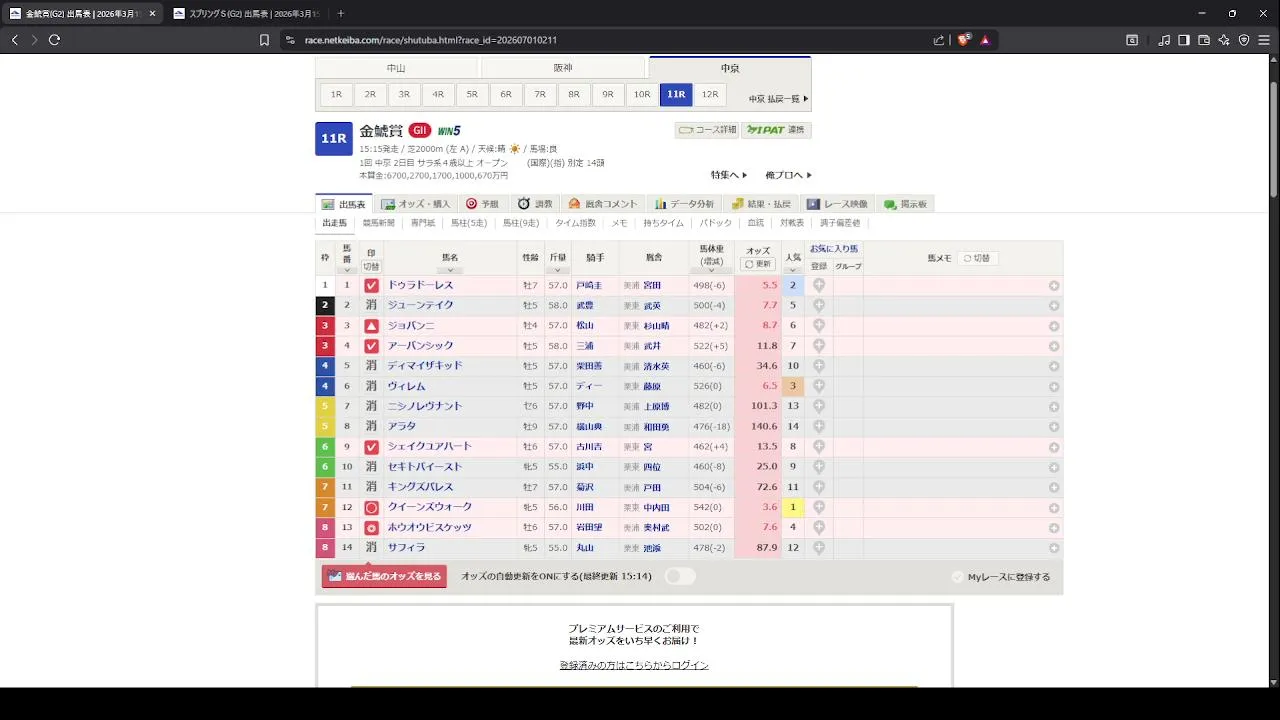Go back with the browser back arrow
The height and width of the screenshot is (720, 1280).
point(14,40)
